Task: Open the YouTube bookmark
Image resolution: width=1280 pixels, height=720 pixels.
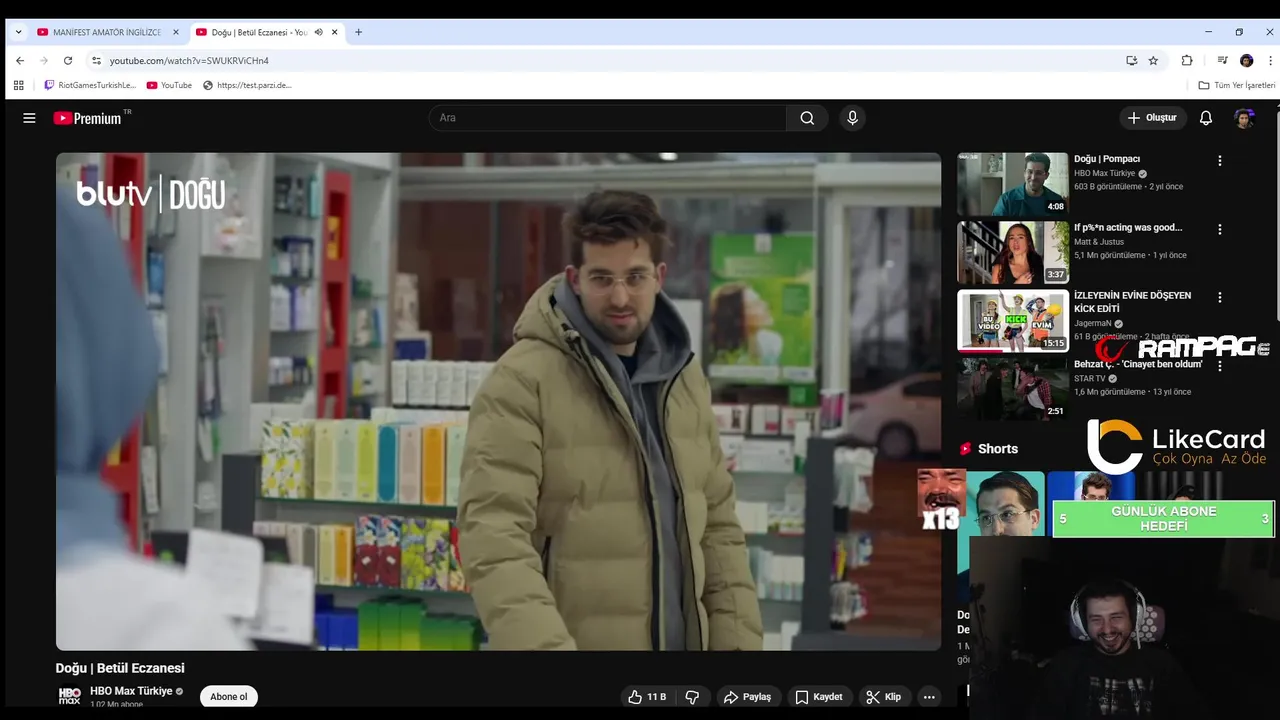Action: click(x=169, y=85)
